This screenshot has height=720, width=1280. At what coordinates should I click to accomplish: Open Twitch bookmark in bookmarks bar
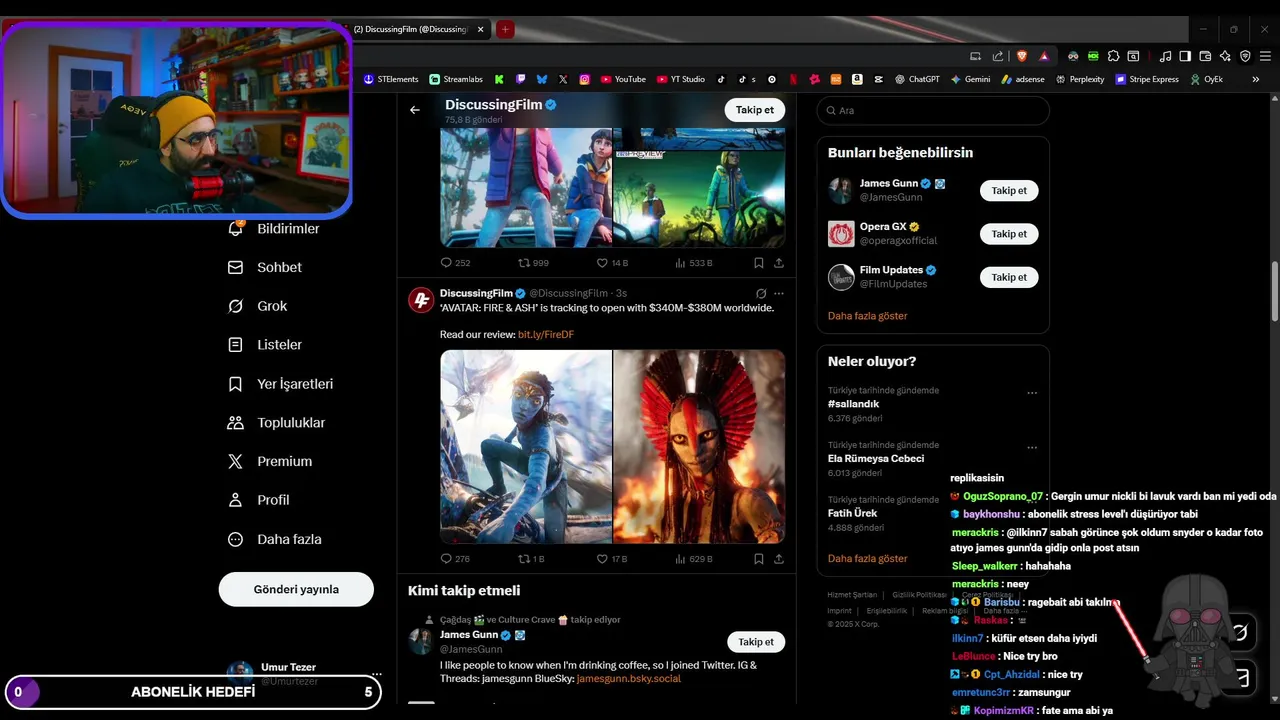click(520, 79)
